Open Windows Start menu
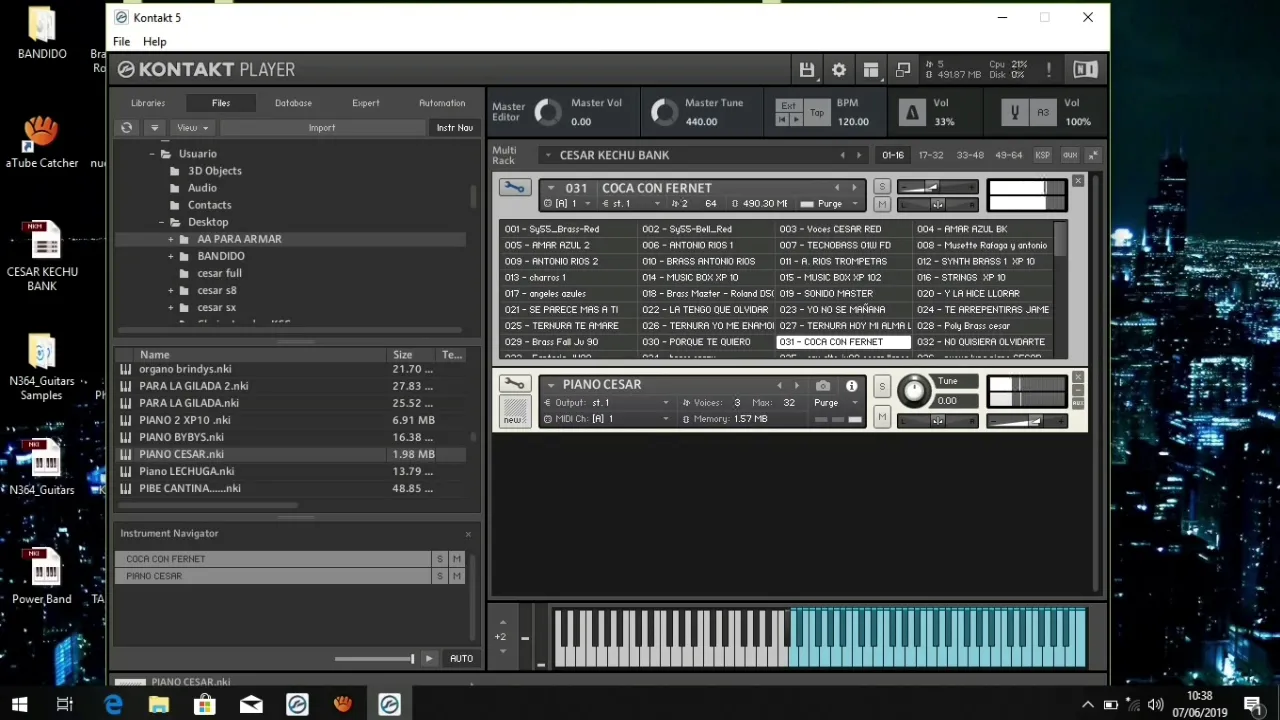This screenshot has width=1280, height=720. [20, 705]
